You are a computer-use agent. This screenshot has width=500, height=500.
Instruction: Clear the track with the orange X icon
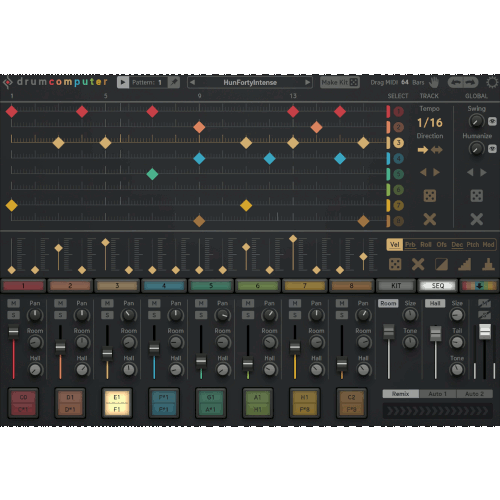coord(430,219)
